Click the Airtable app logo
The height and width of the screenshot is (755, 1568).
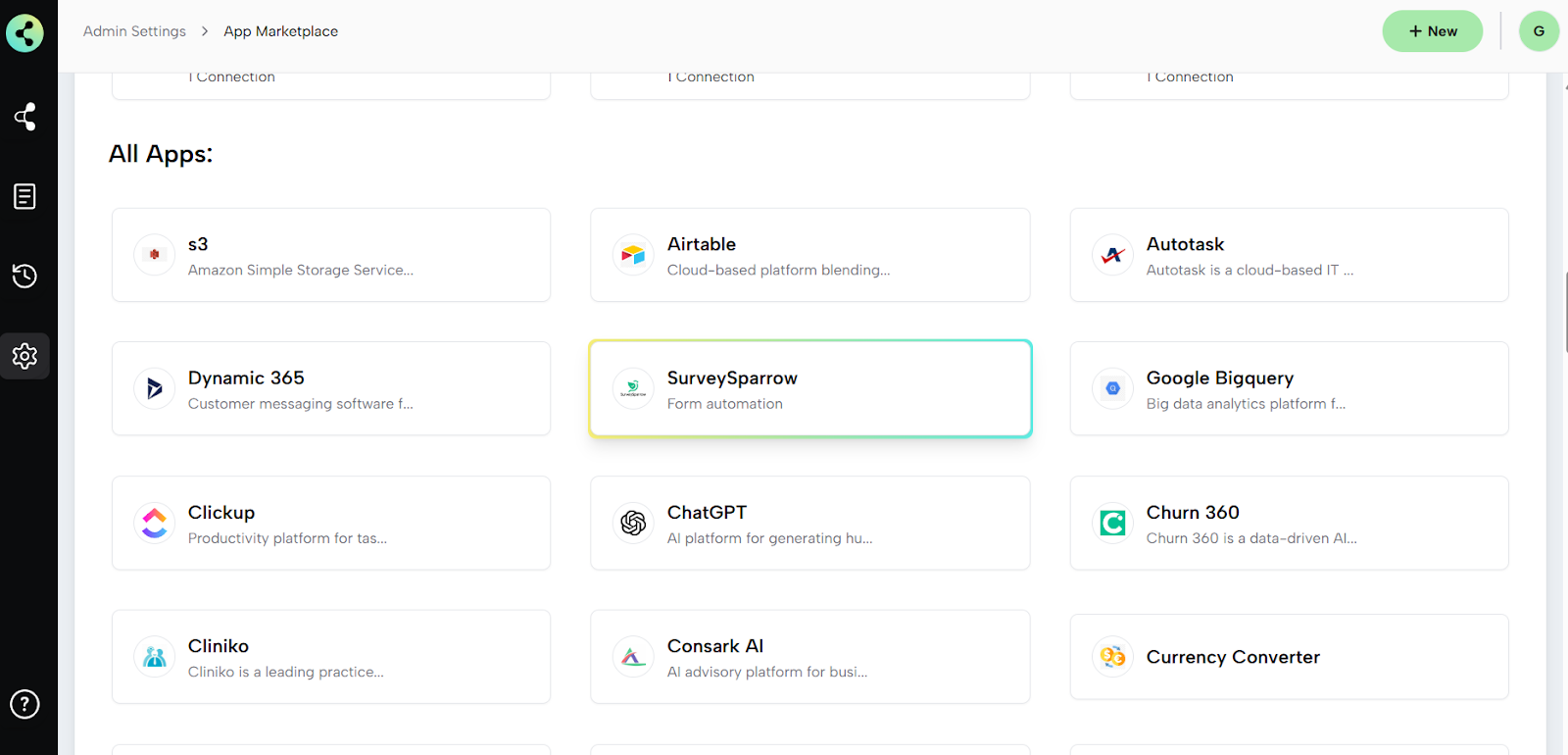tap(633, 255)
